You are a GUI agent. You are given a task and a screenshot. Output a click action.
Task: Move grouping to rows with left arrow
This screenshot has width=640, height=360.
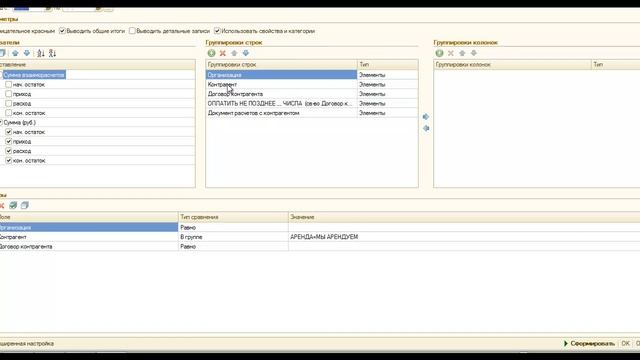pos(426,128)
